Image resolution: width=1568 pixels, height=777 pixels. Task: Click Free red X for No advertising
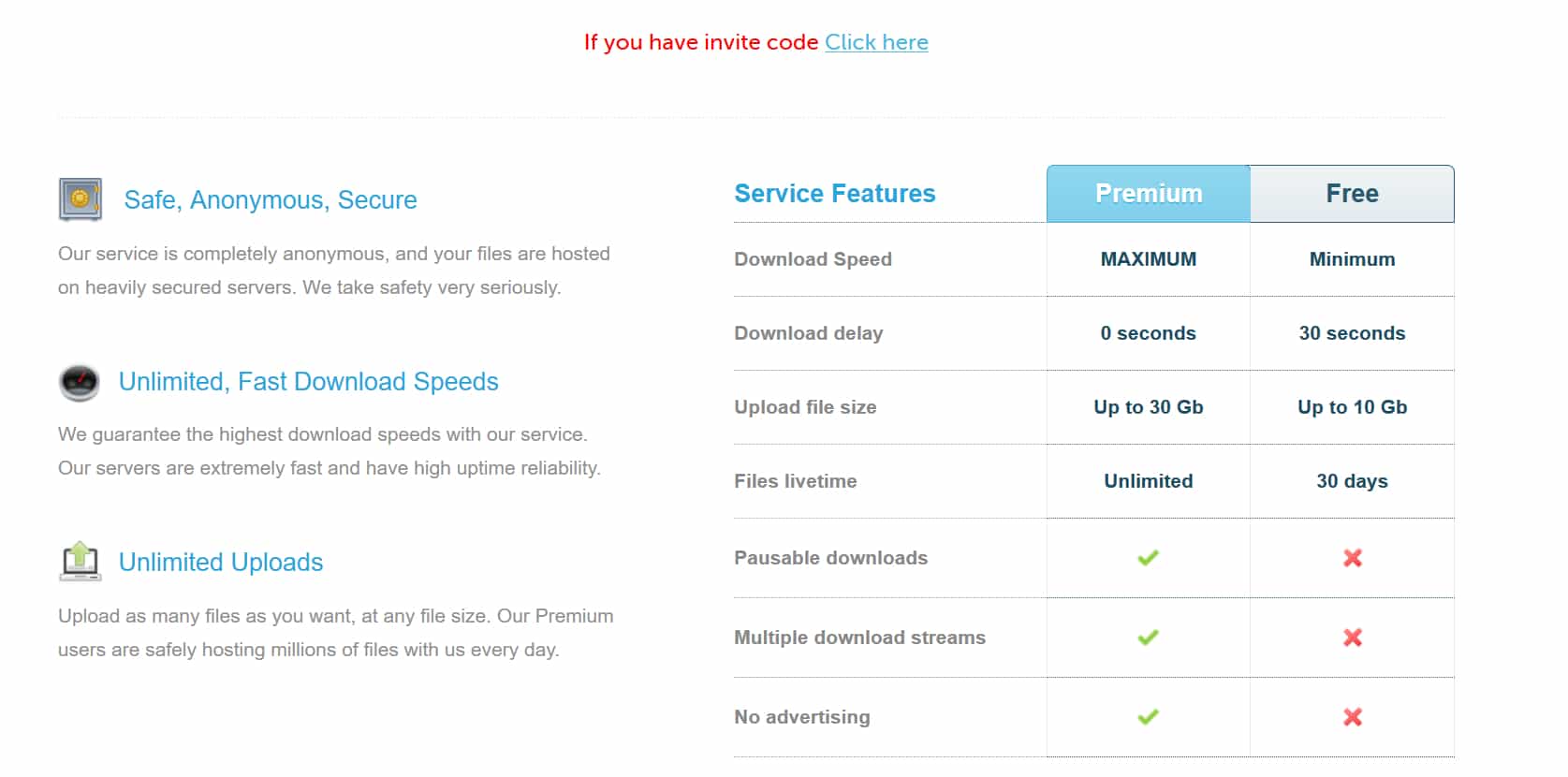[x=1353, y=717]
